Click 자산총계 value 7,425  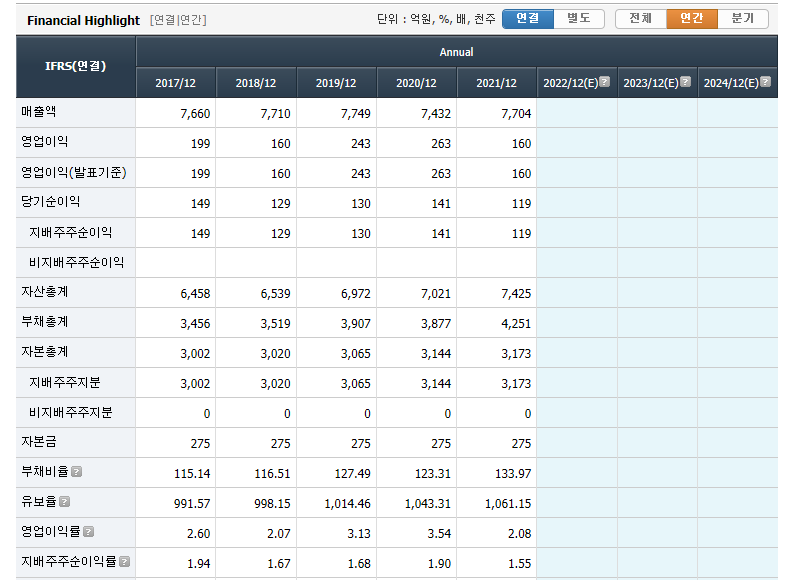[x=516, y=294]
